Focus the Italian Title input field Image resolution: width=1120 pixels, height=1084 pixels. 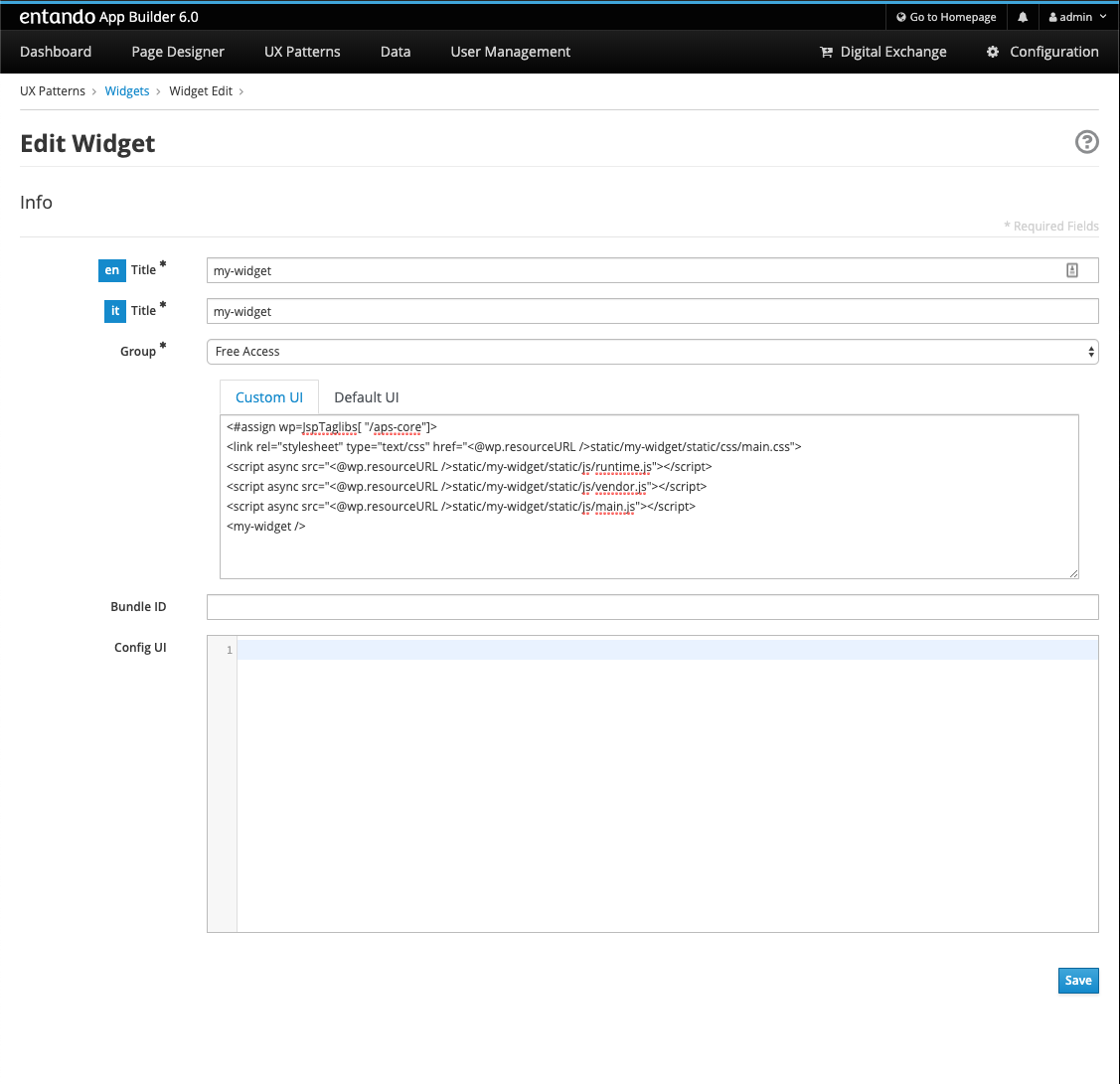coord(652,311)
